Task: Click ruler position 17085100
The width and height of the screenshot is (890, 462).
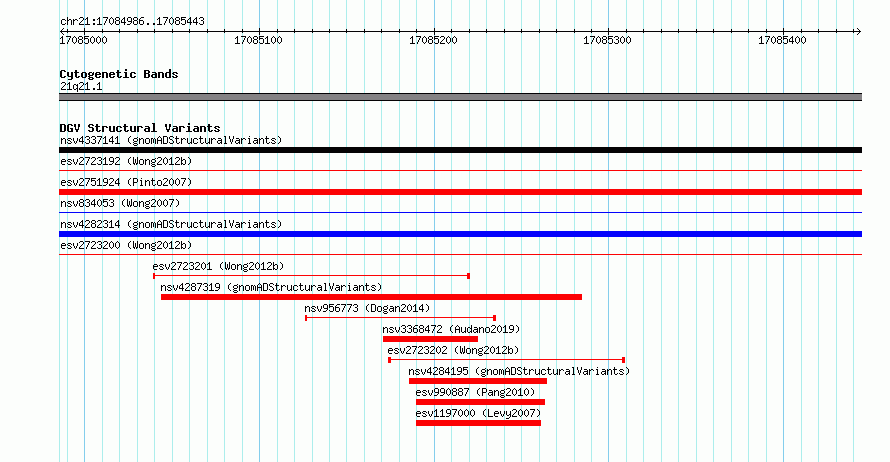Action: click(x=258, y=40)
